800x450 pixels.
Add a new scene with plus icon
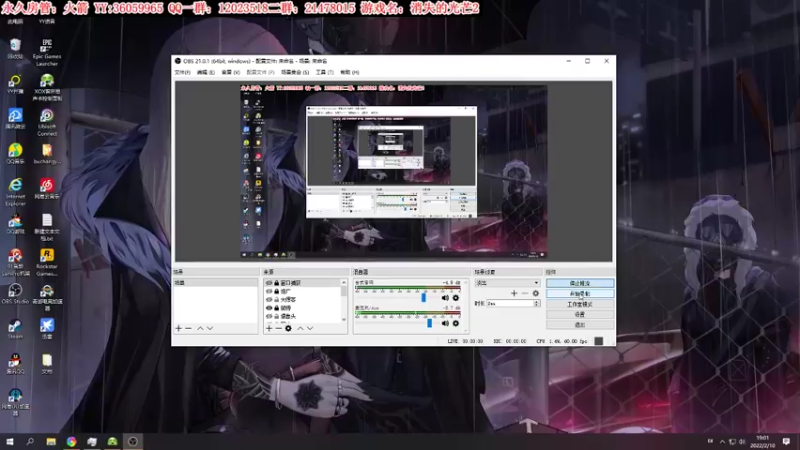pyautogui.click(x=179, y=328)
